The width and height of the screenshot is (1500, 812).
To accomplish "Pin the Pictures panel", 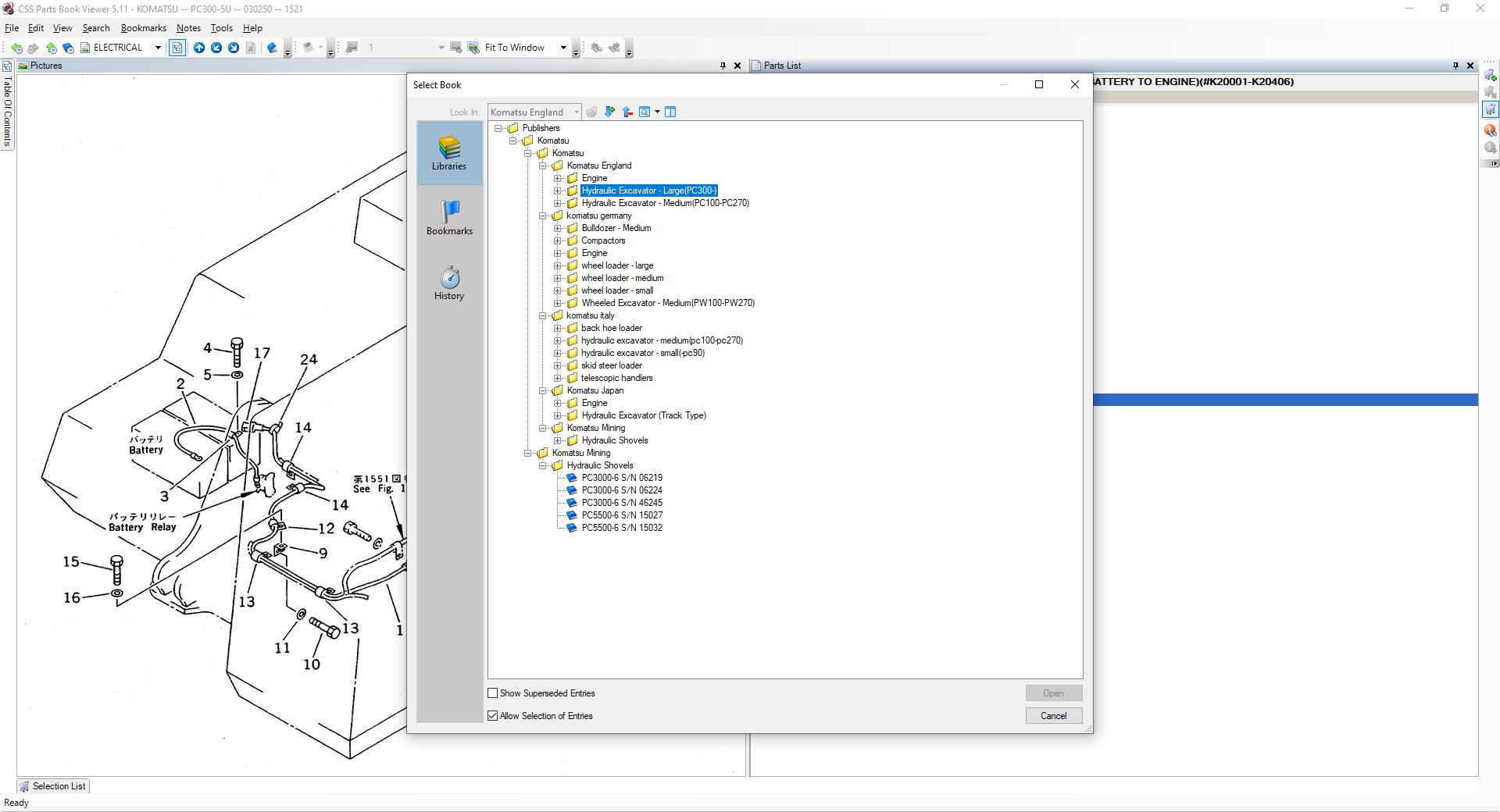I will point(723,66).
